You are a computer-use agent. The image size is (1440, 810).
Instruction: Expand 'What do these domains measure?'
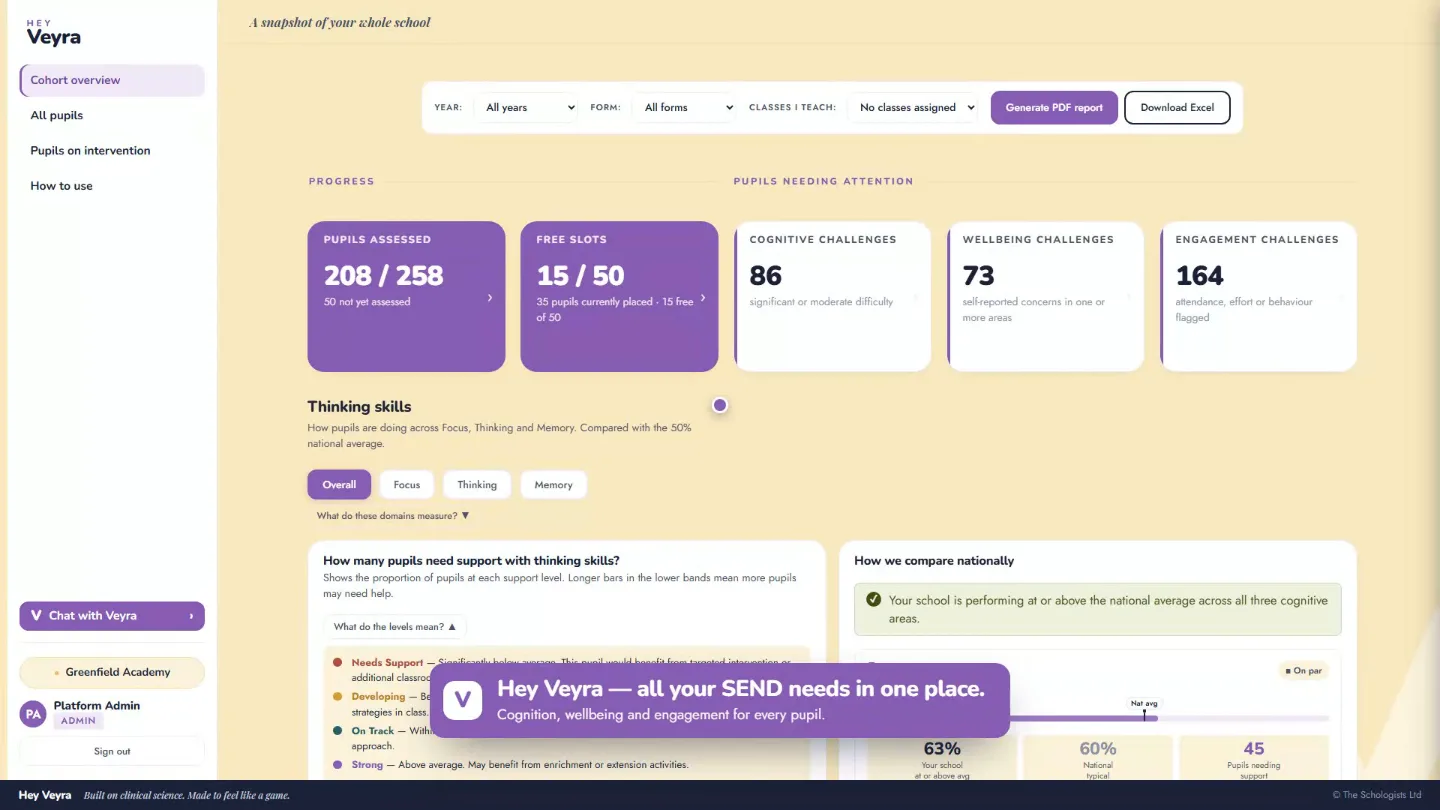pos(393,516)
